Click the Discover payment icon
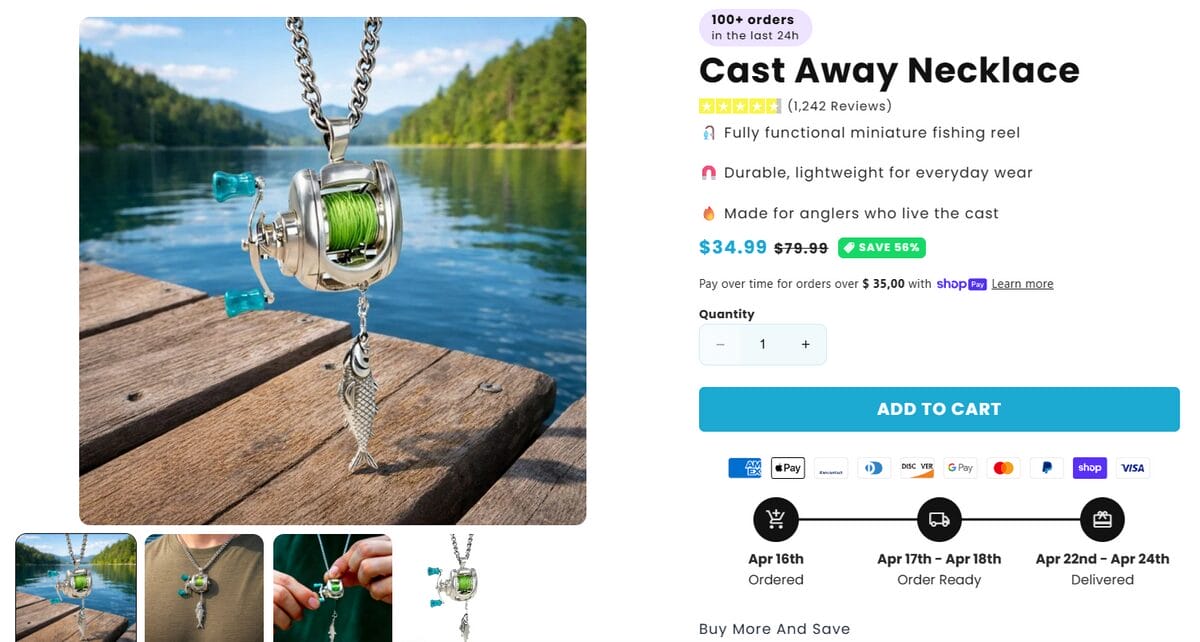 tap(916, 467)
